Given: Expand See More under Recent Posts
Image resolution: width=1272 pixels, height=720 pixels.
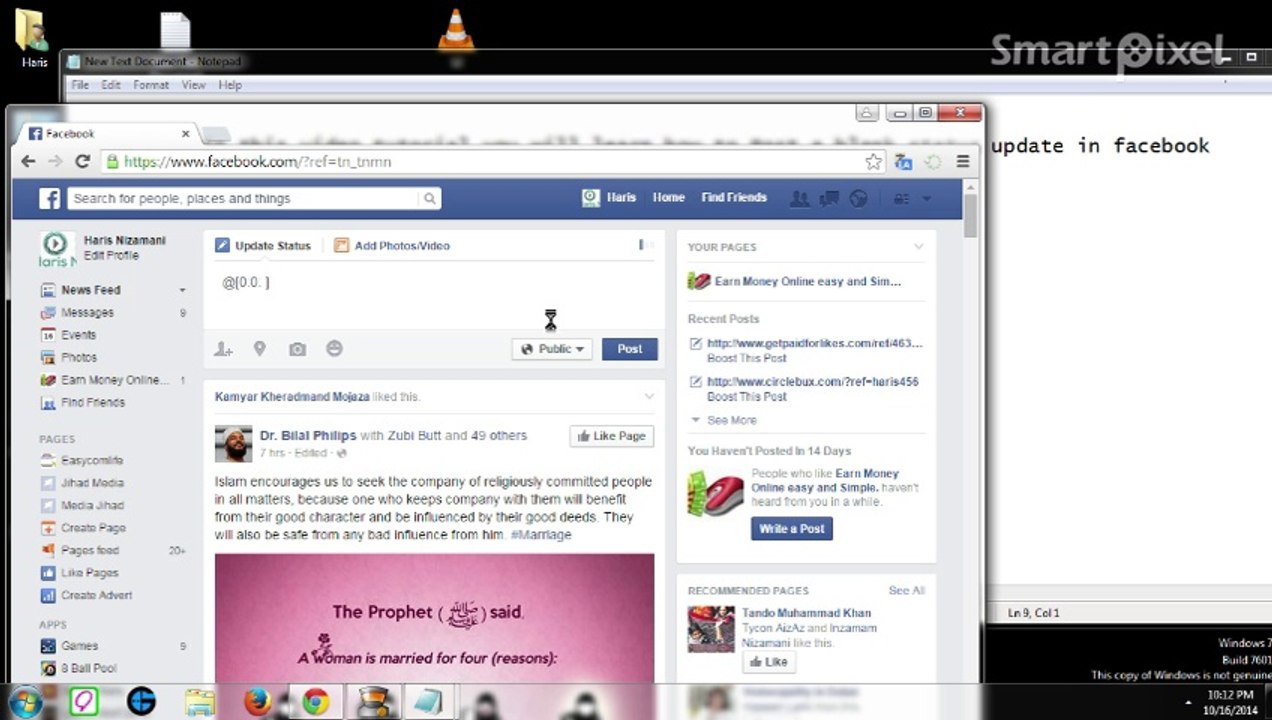Looking at the screenshot, I should point(724,420).
